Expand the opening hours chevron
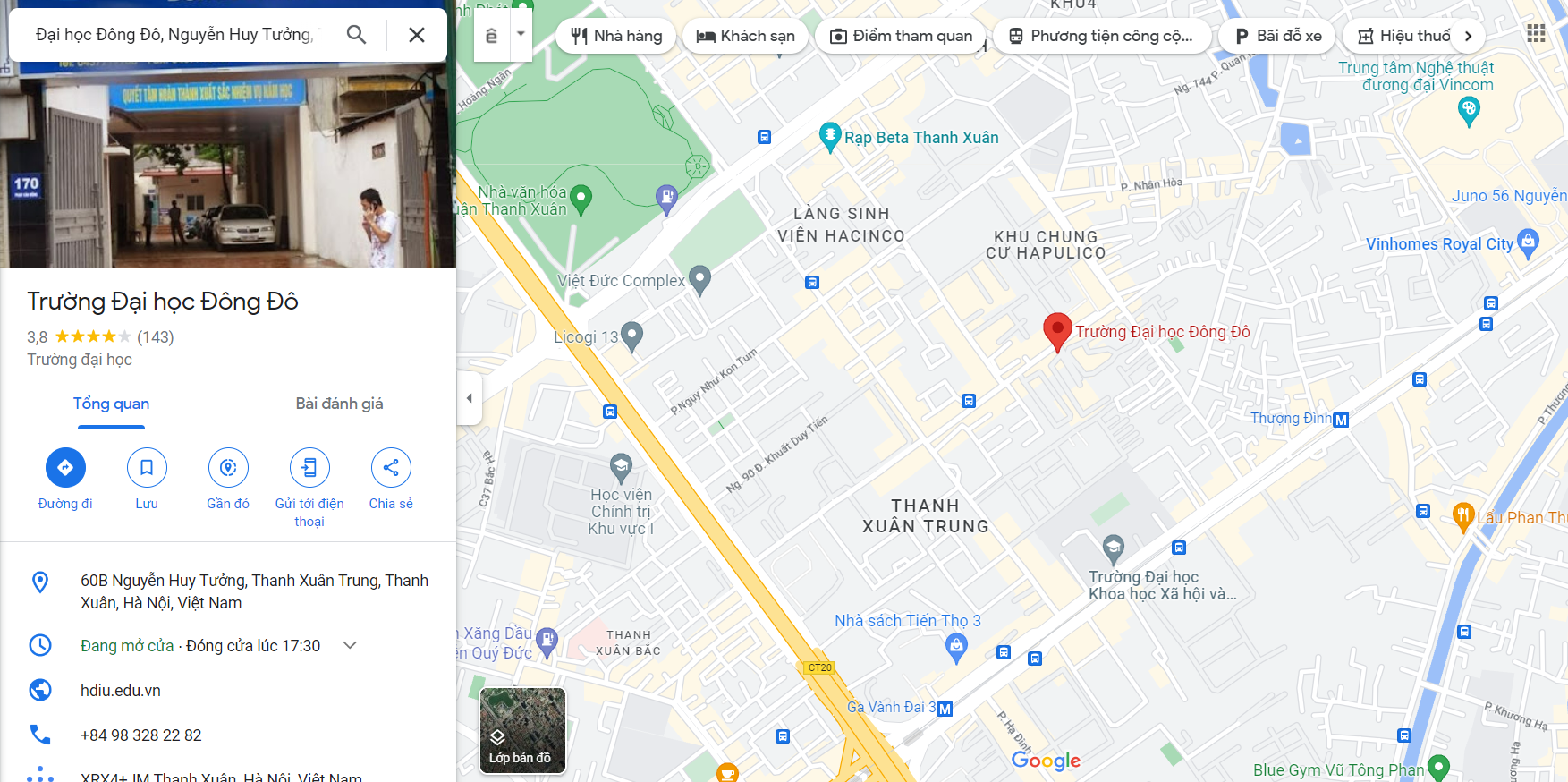Screen dimensions: 1568x782 tap(350, 645)
